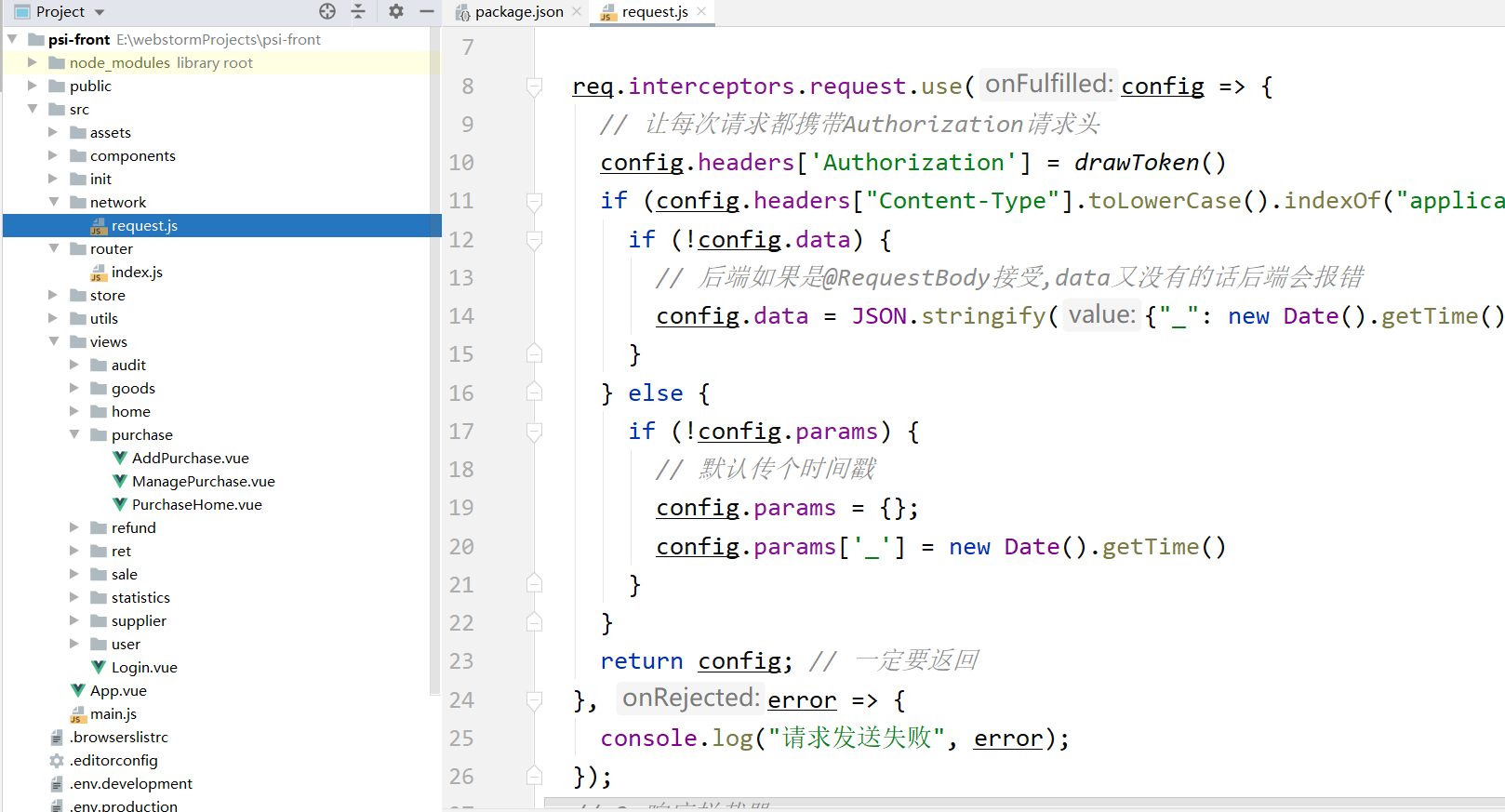The image size is (1505, 812).
Task: Collapse the psi-front root folder
Action: pyautogui.click(x=12, y=39)
